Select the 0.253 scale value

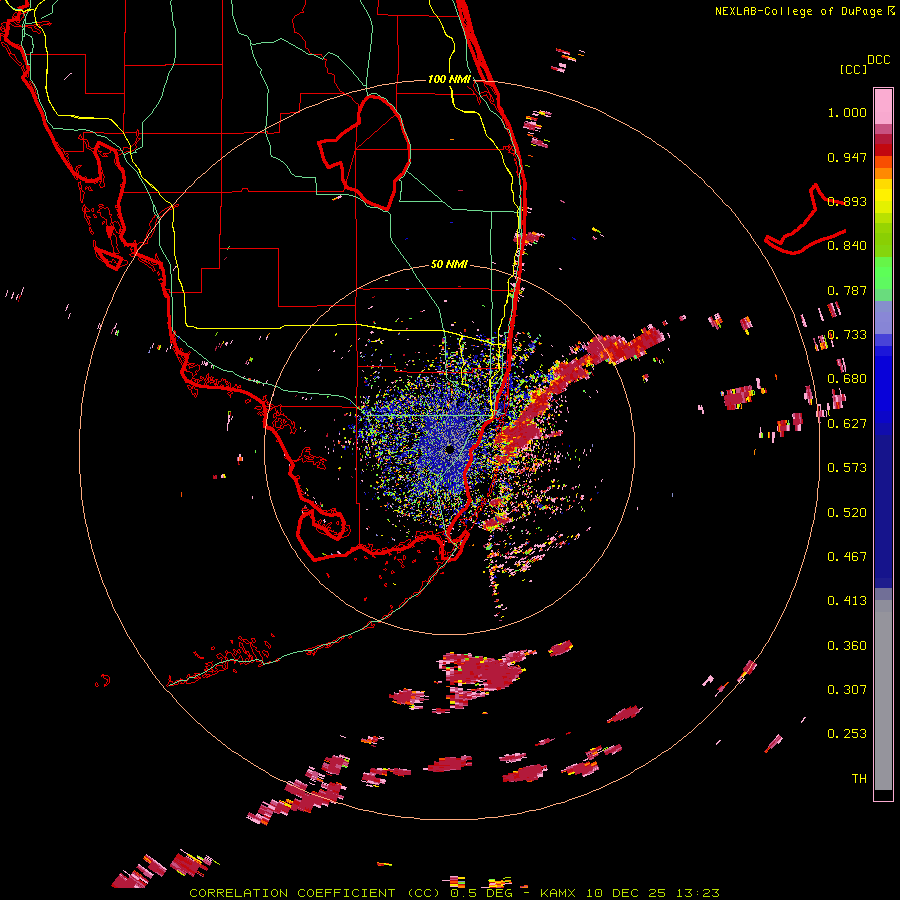pyautogui.click(x=847, y=734)
